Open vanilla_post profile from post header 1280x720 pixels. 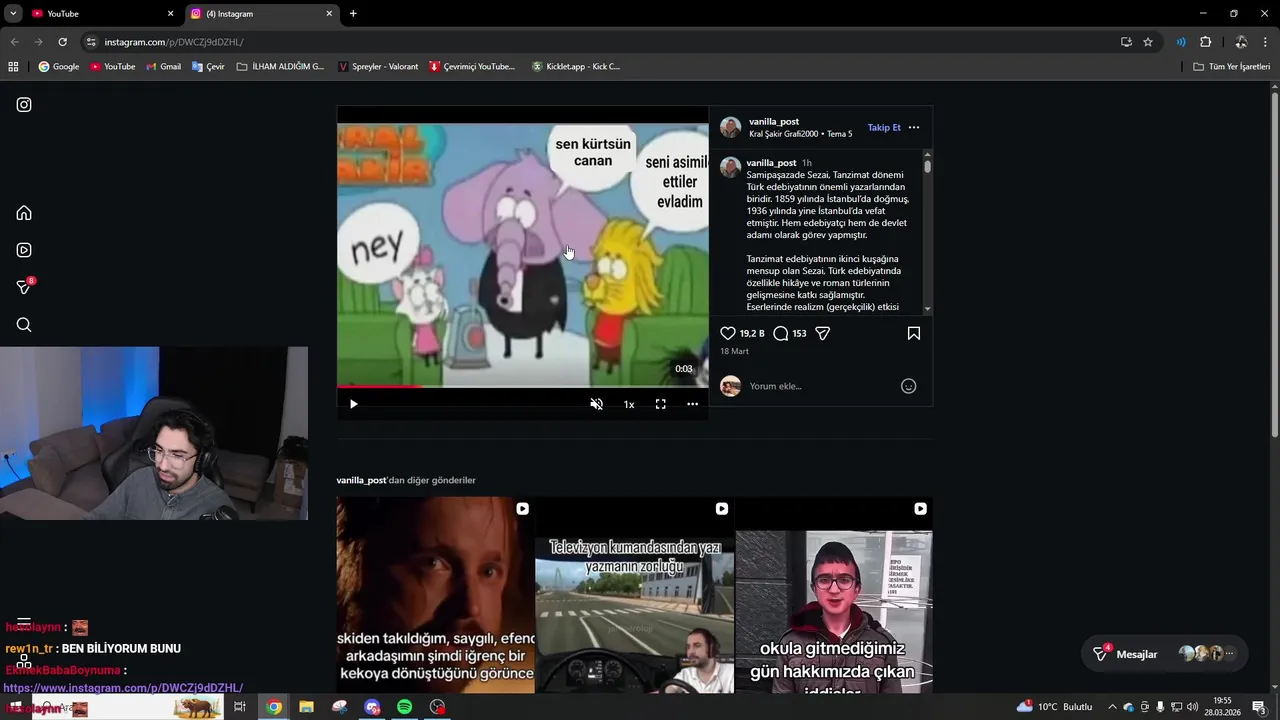[x=774, y=122]
